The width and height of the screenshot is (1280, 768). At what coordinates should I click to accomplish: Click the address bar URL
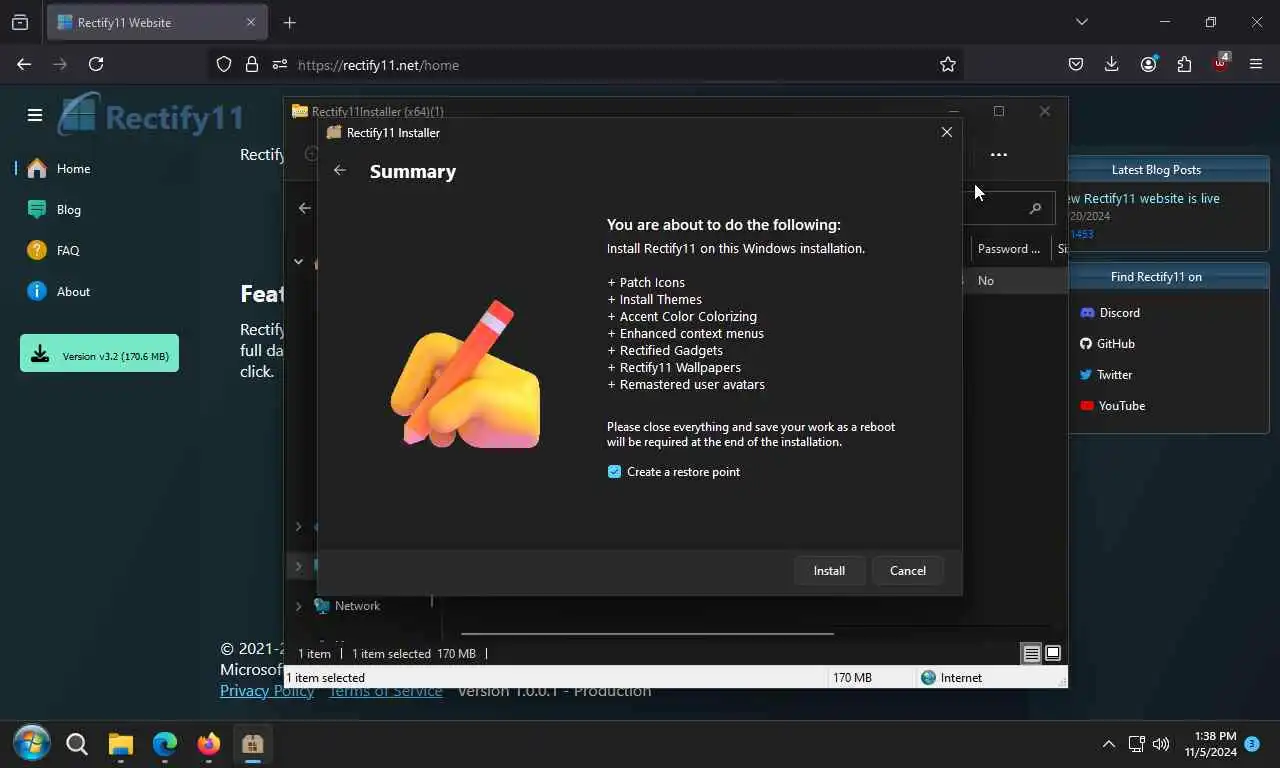[x=378, y=65]
